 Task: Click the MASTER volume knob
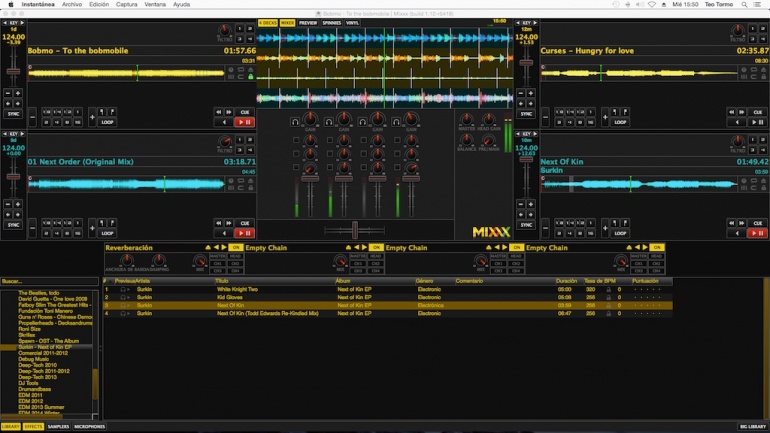[466, 119]
